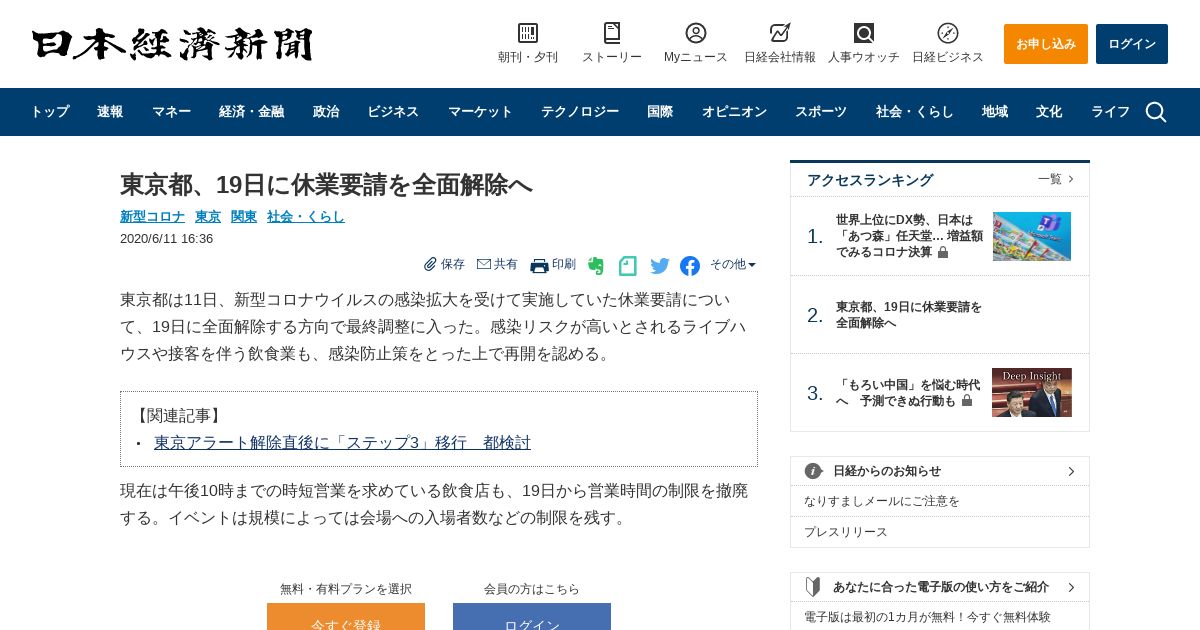The height and width of the screenshot is (630, 1200).
Task: Click the info icon beside 日経からのお知らせ
Action: point(813,471)
